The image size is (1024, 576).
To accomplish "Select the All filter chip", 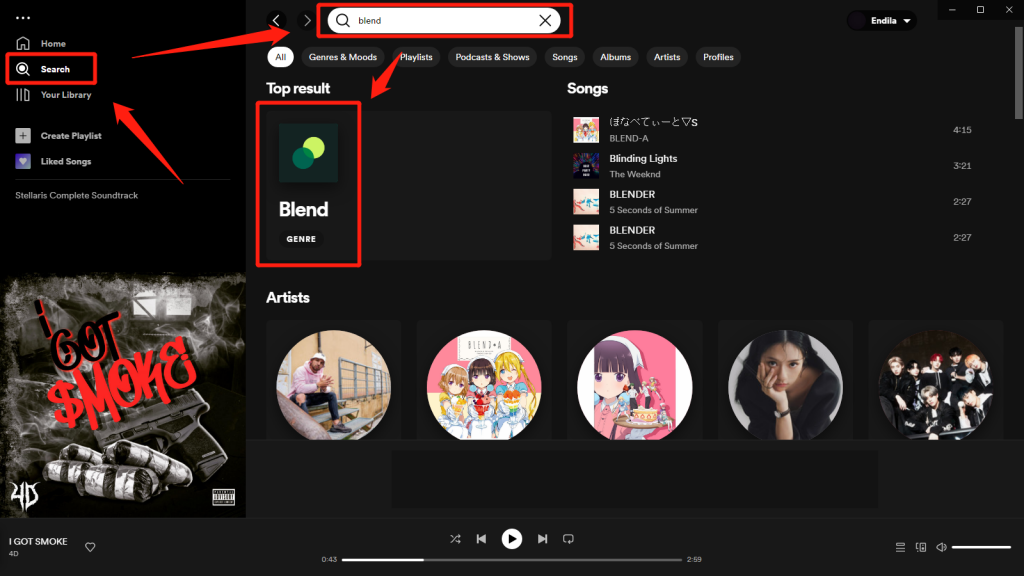I will (x=280, y=57).
